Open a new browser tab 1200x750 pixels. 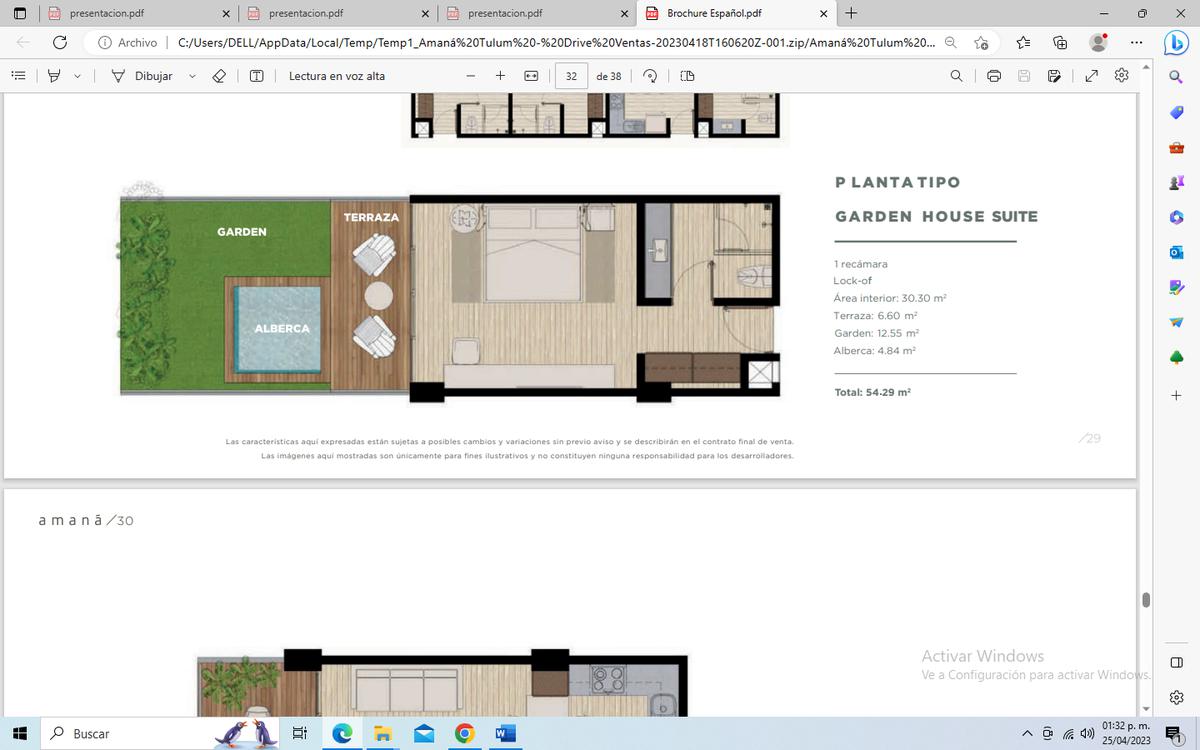pyautogui.click(x=851, y=13)
